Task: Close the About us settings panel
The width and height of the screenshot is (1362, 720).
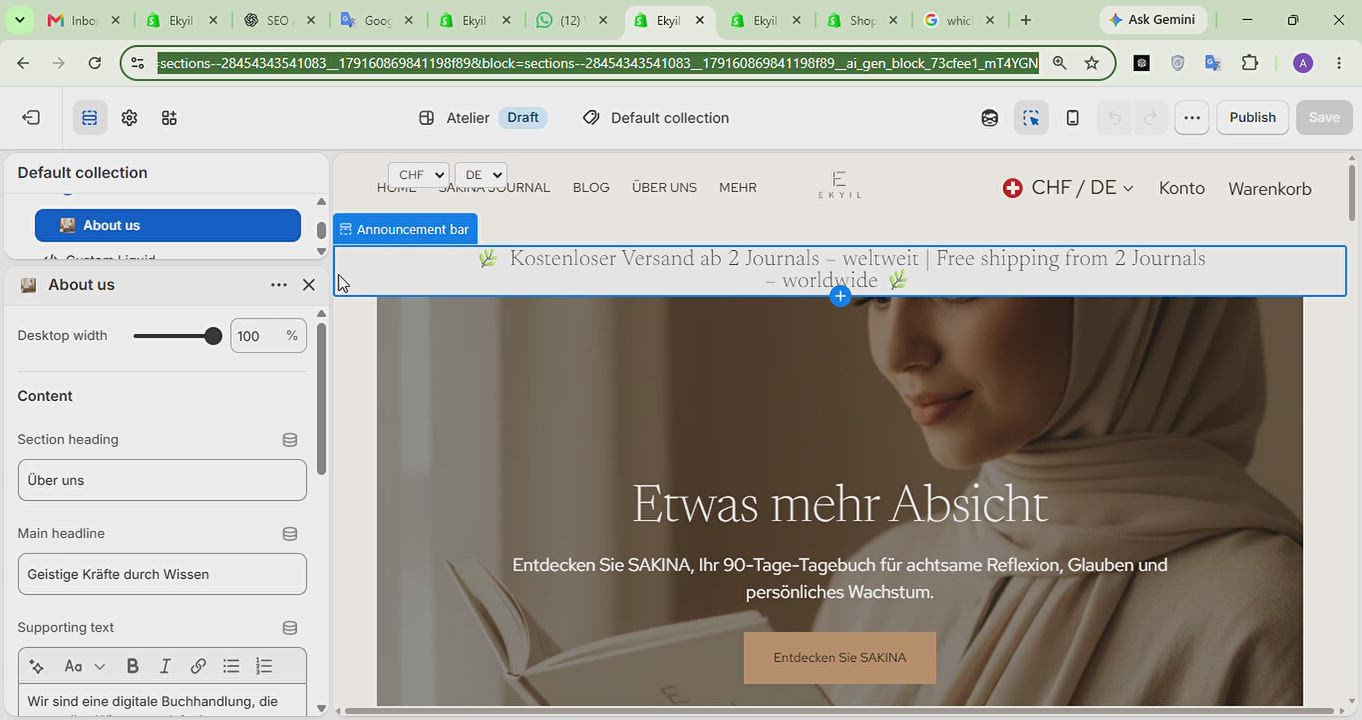Action: coord(309,285)
